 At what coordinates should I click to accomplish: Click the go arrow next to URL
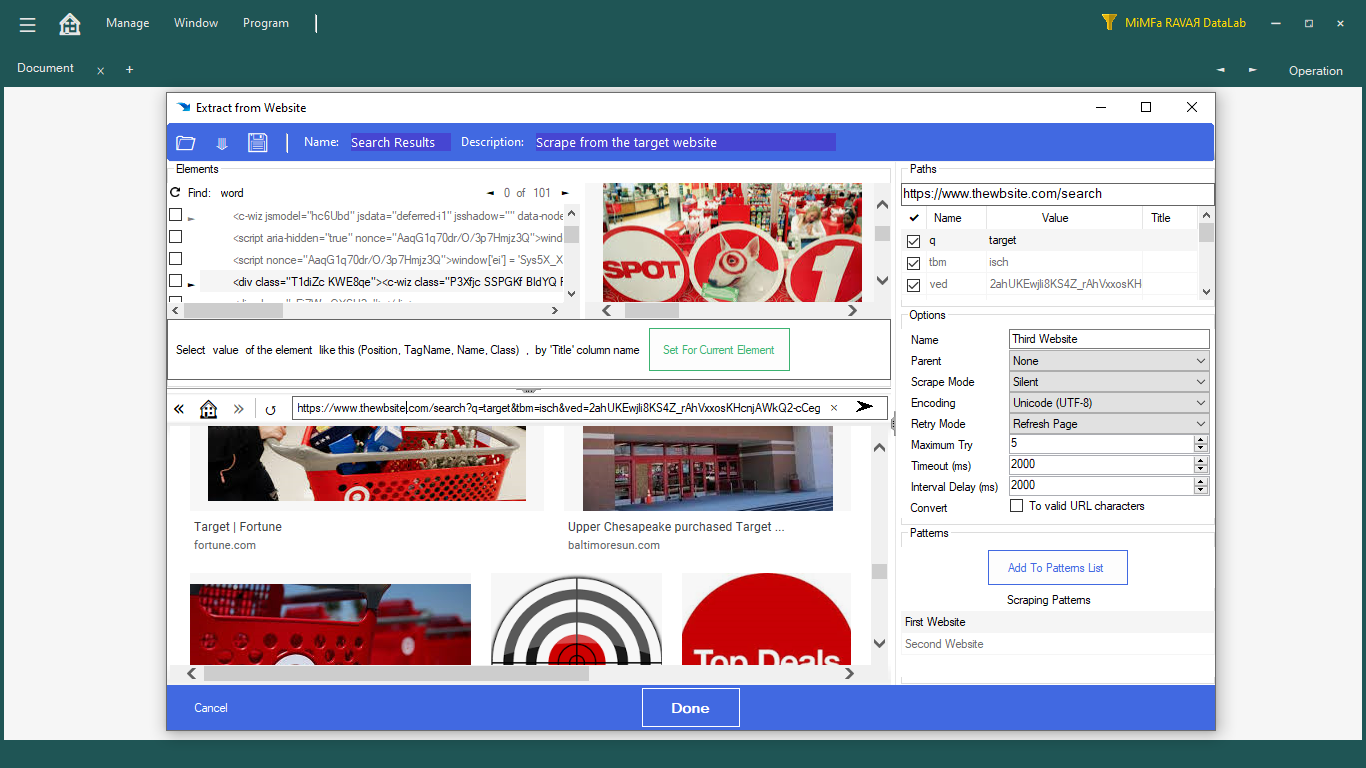point(864,407)
